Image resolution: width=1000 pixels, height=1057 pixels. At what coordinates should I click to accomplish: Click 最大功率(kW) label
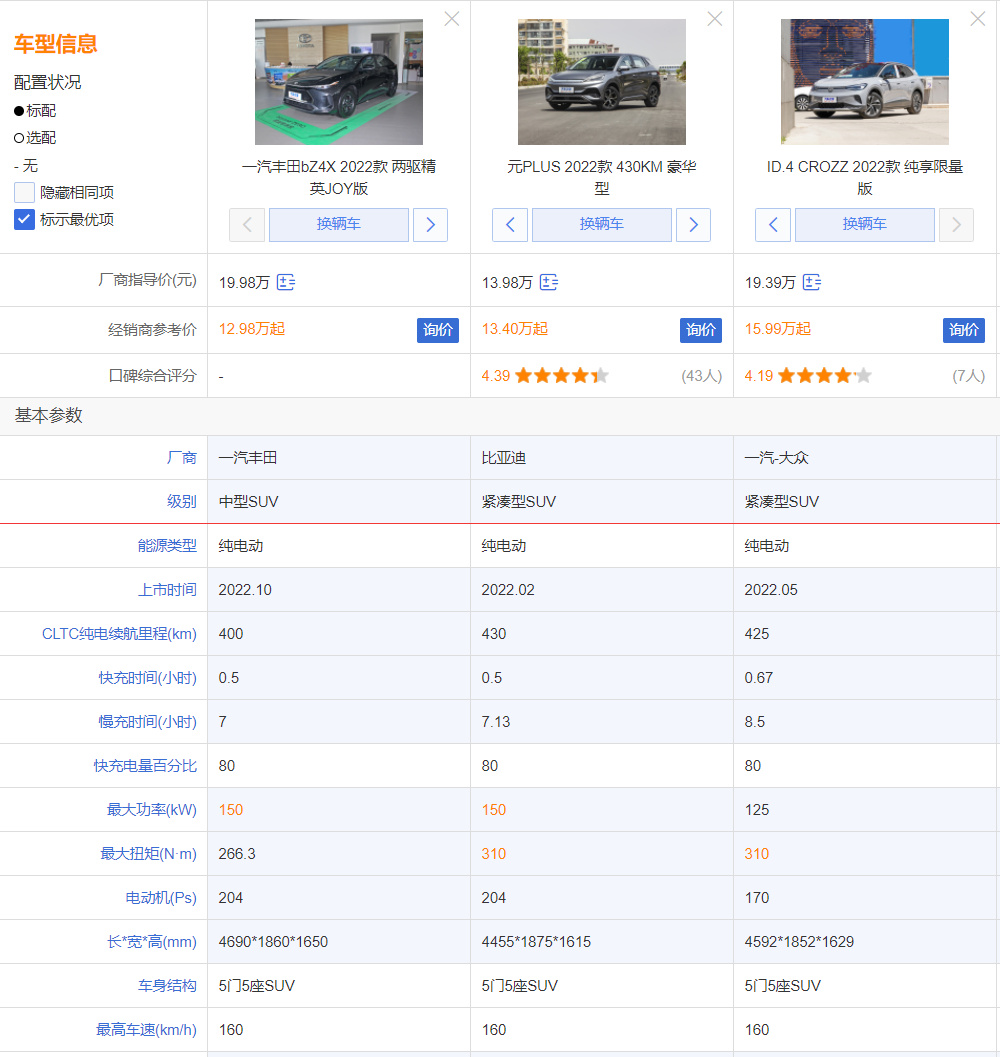tap(152, 810)
